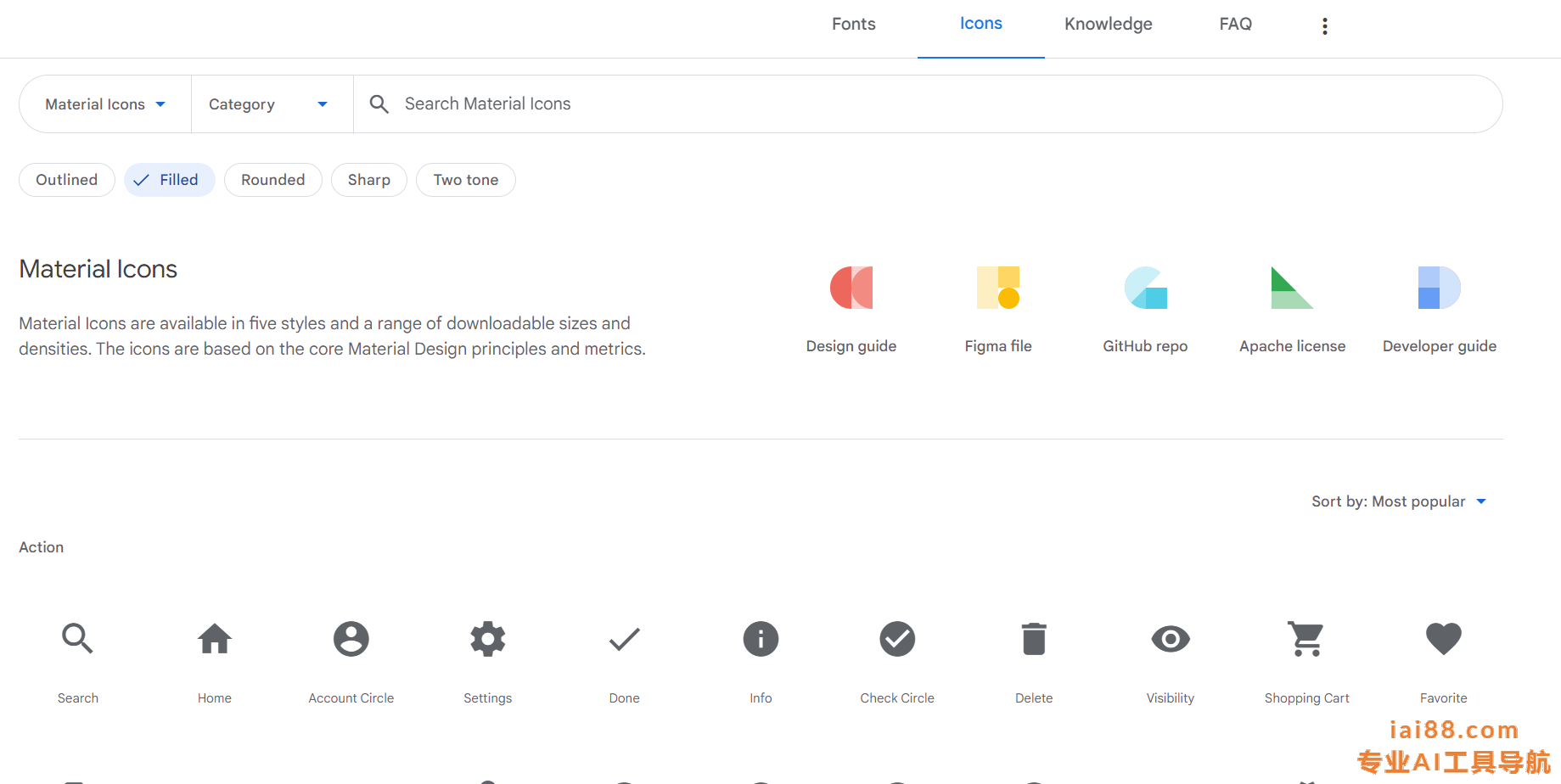The width and height of the screenshot is (1561, 784).
Task: Open the FAQ tab
Action: (1236, 24)
